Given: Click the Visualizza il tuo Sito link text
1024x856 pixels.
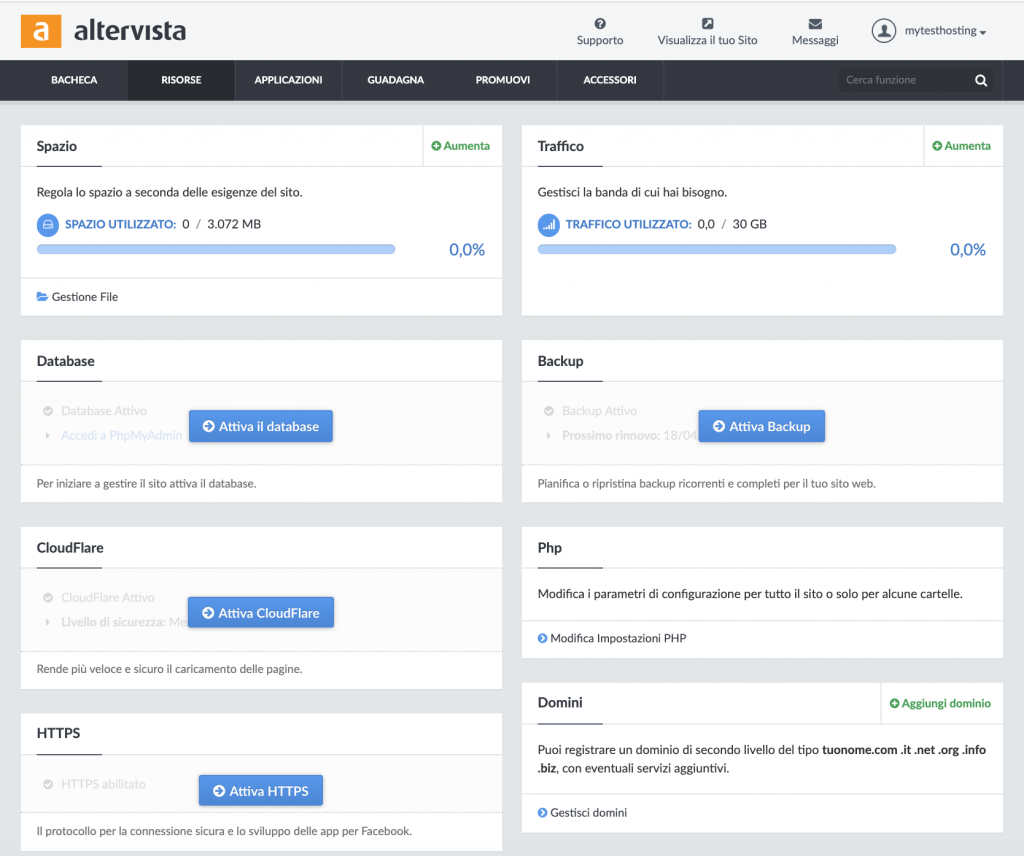Looking at the screenshot, I should pos(707,40).
